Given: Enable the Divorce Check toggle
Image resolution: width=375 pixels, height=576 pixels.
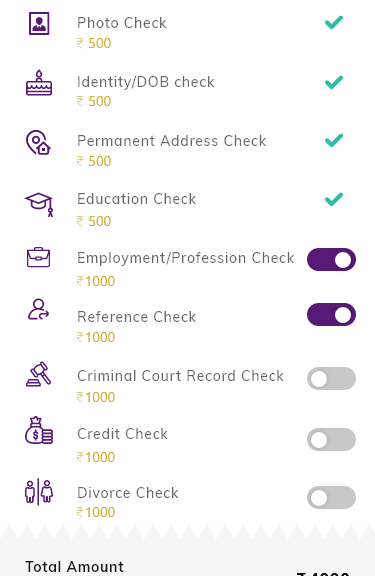Looking at the screenshot, I should [x=331, y=497].
